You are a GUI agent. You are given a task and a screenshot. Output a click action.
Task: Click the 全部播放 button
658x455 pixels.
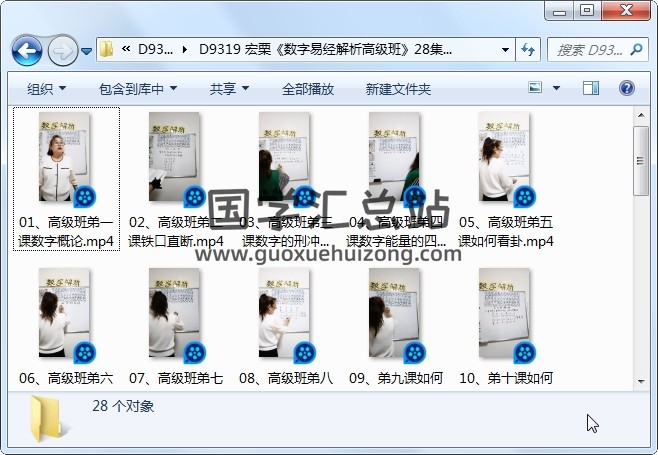click(308, 89)
